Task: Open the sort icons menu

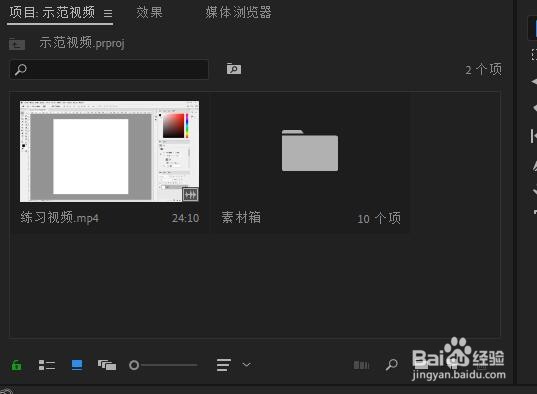Action: [x=224, y=365]
